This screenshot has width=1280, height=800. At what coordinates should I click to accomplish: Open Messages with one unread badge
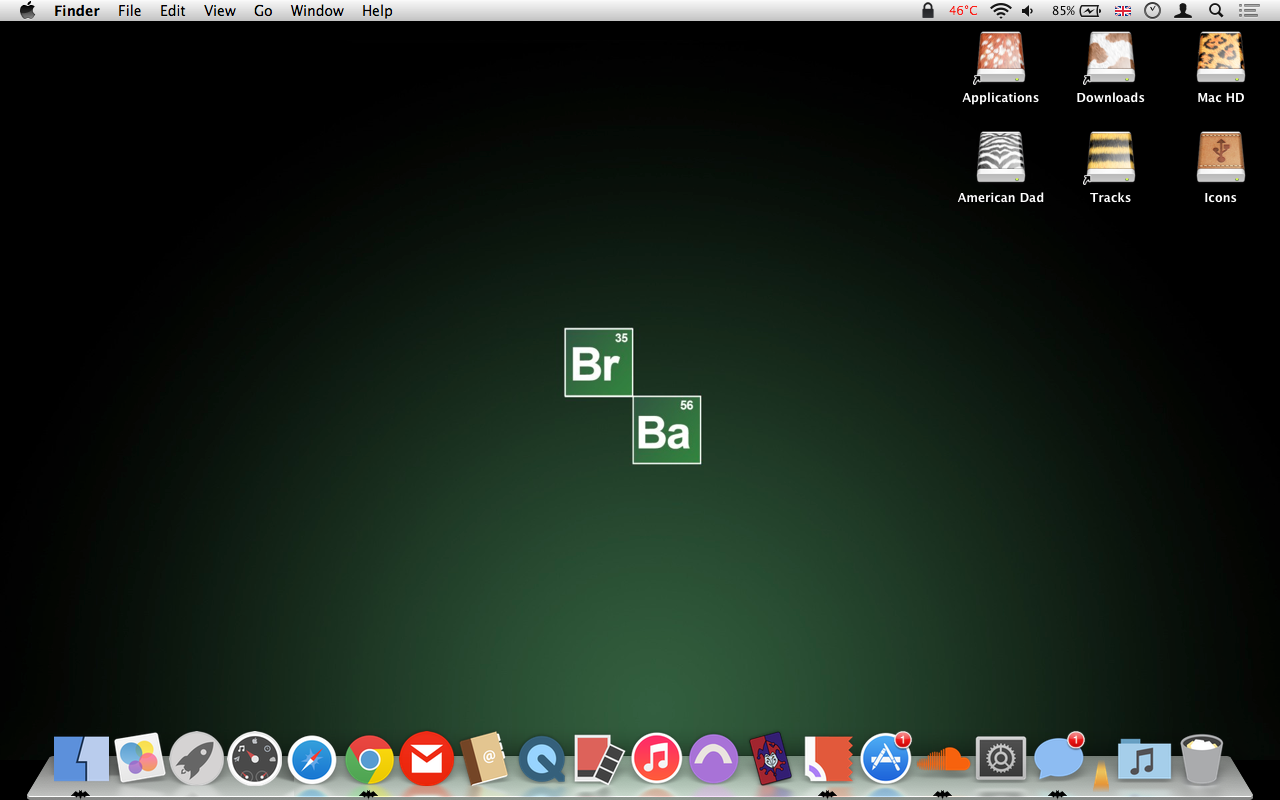(x=1059, y=759)
